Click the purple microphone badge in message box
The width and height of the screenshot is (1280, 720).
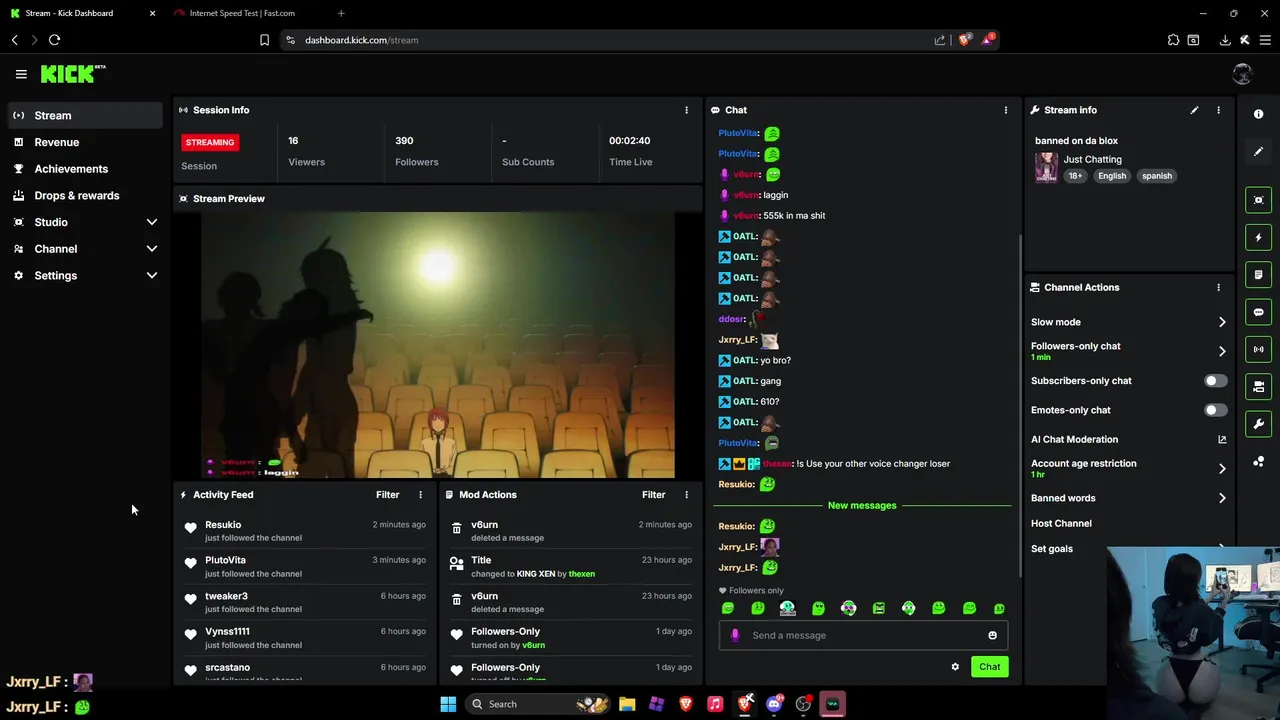tap(736, 635)
